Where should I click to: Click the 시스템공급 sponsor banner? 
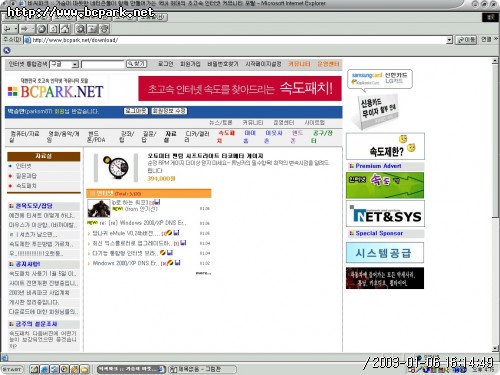point(385,253)
